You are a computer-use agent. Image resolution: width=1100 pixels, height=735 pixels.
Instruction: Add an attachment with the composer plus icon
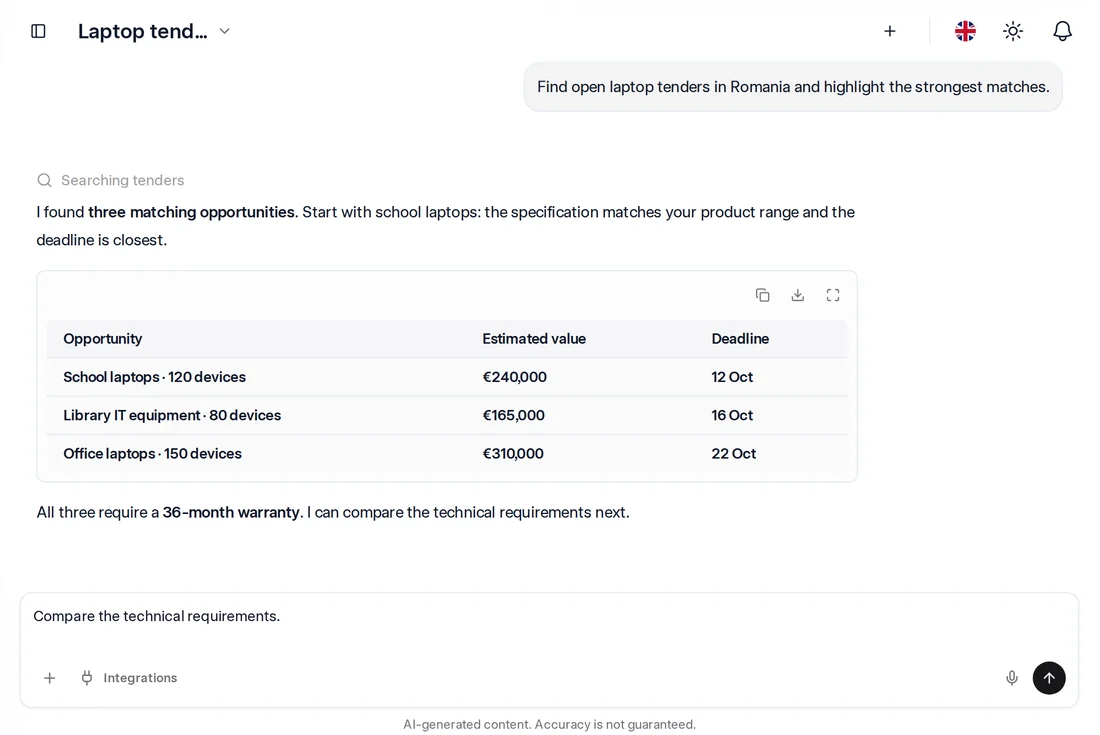49,678
